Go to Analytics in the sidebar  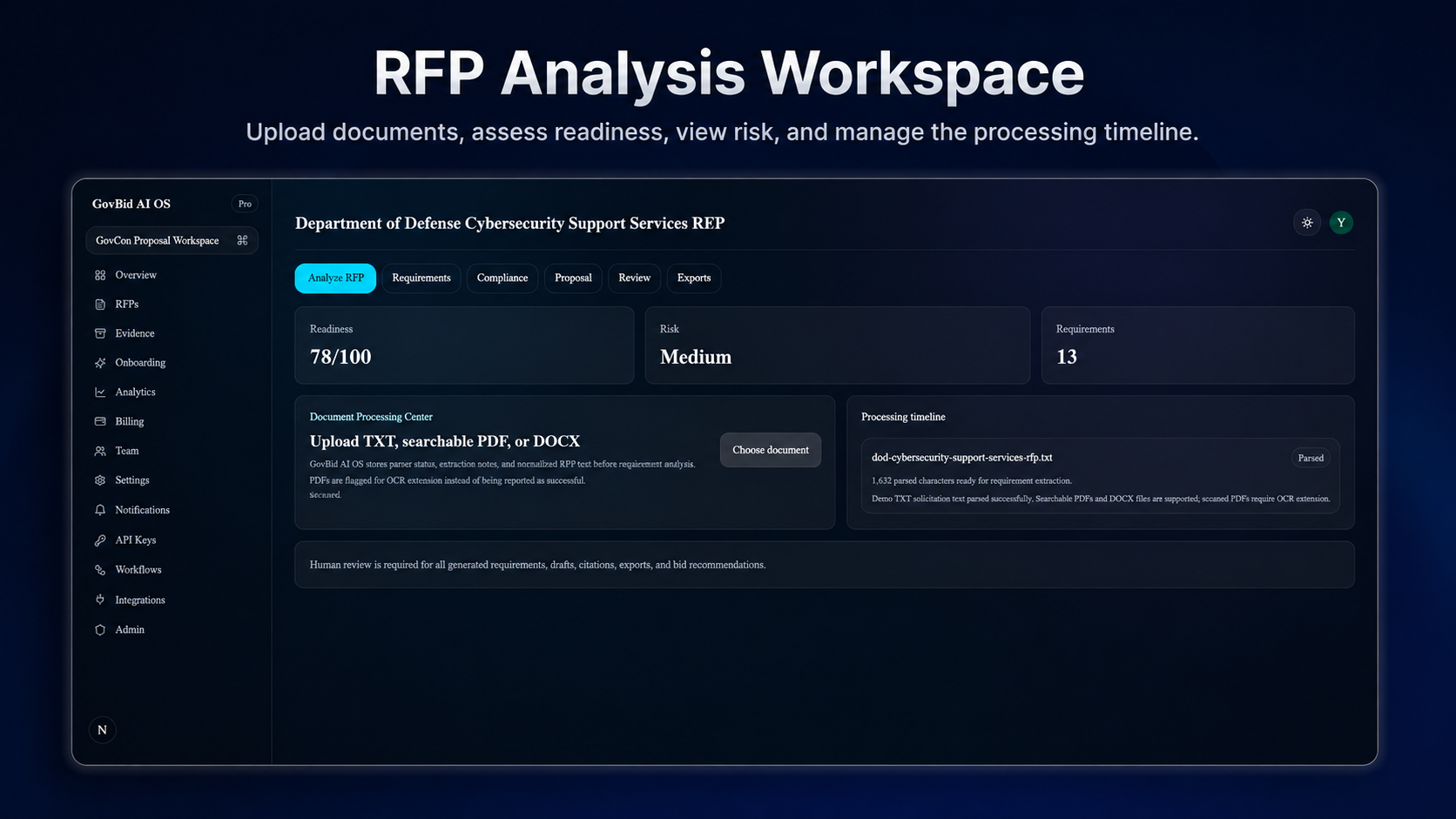[x=135, y=393]
